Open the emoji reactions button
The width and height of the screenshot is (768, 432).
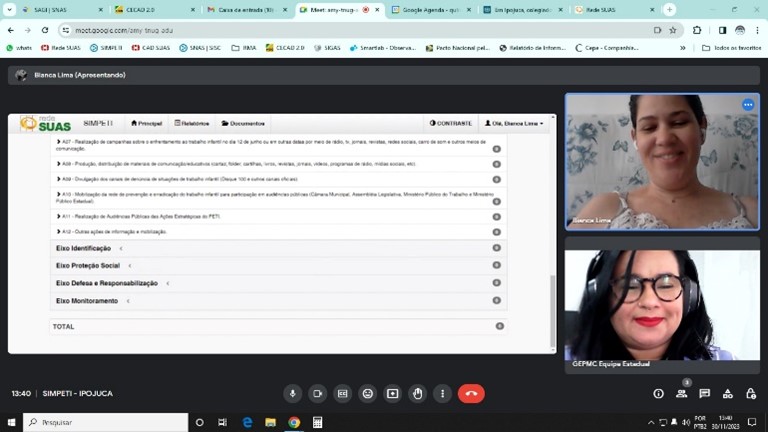pos(367,394)
